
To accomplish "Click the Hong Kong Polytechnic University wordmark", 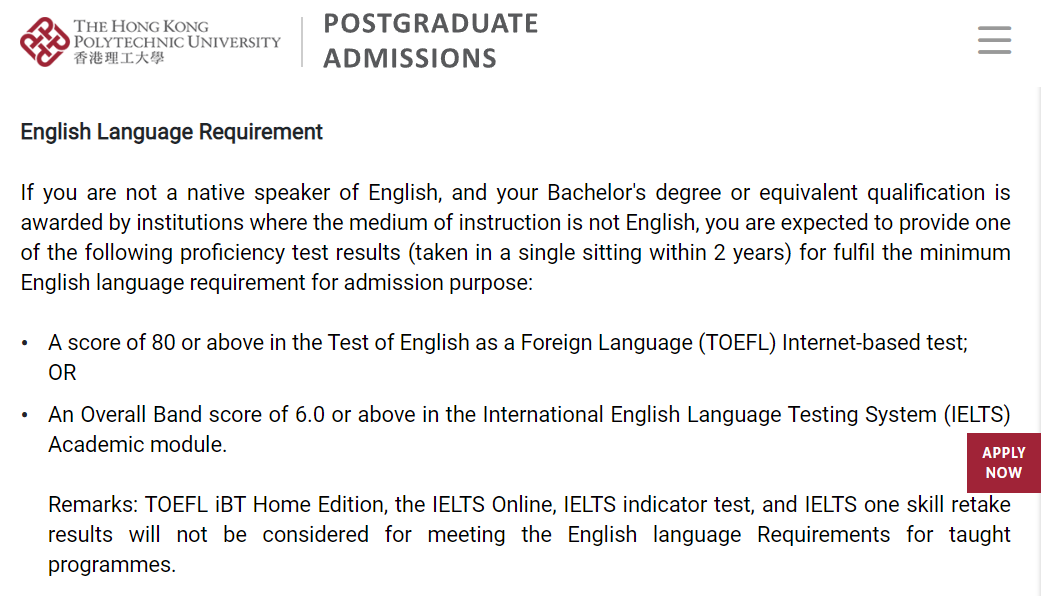I will (177, 34).
